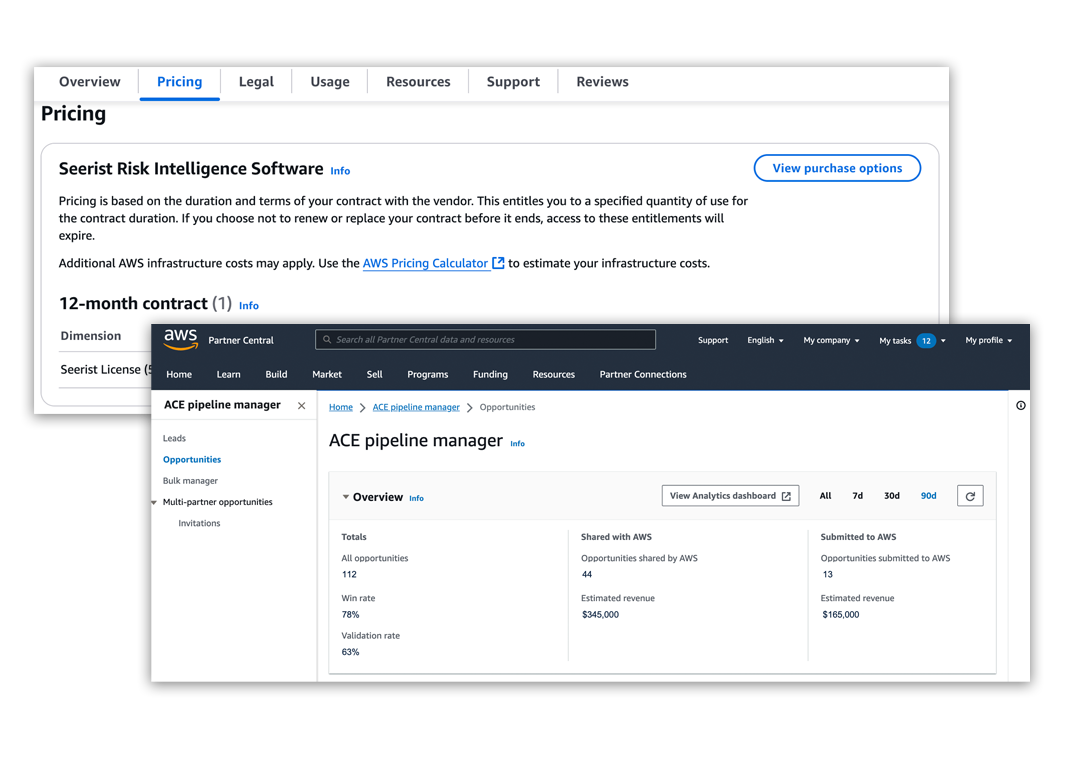This screenshot has height=766, width=1080.
Task: Click View Analytics dashboard button
Action: (x=730, y=496)
